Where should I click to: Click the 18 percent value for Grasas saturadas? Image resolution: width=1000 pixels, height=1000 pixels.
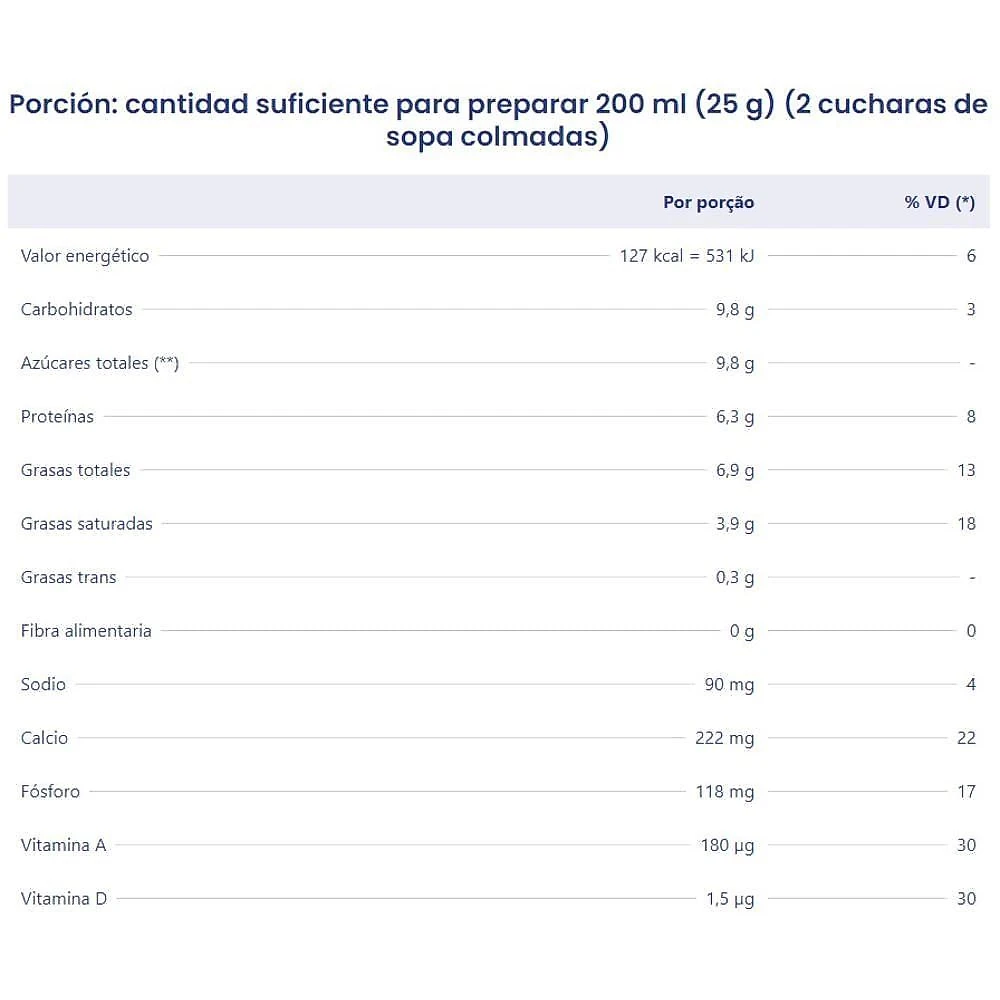pyautogui.click(x=966, y=524)
